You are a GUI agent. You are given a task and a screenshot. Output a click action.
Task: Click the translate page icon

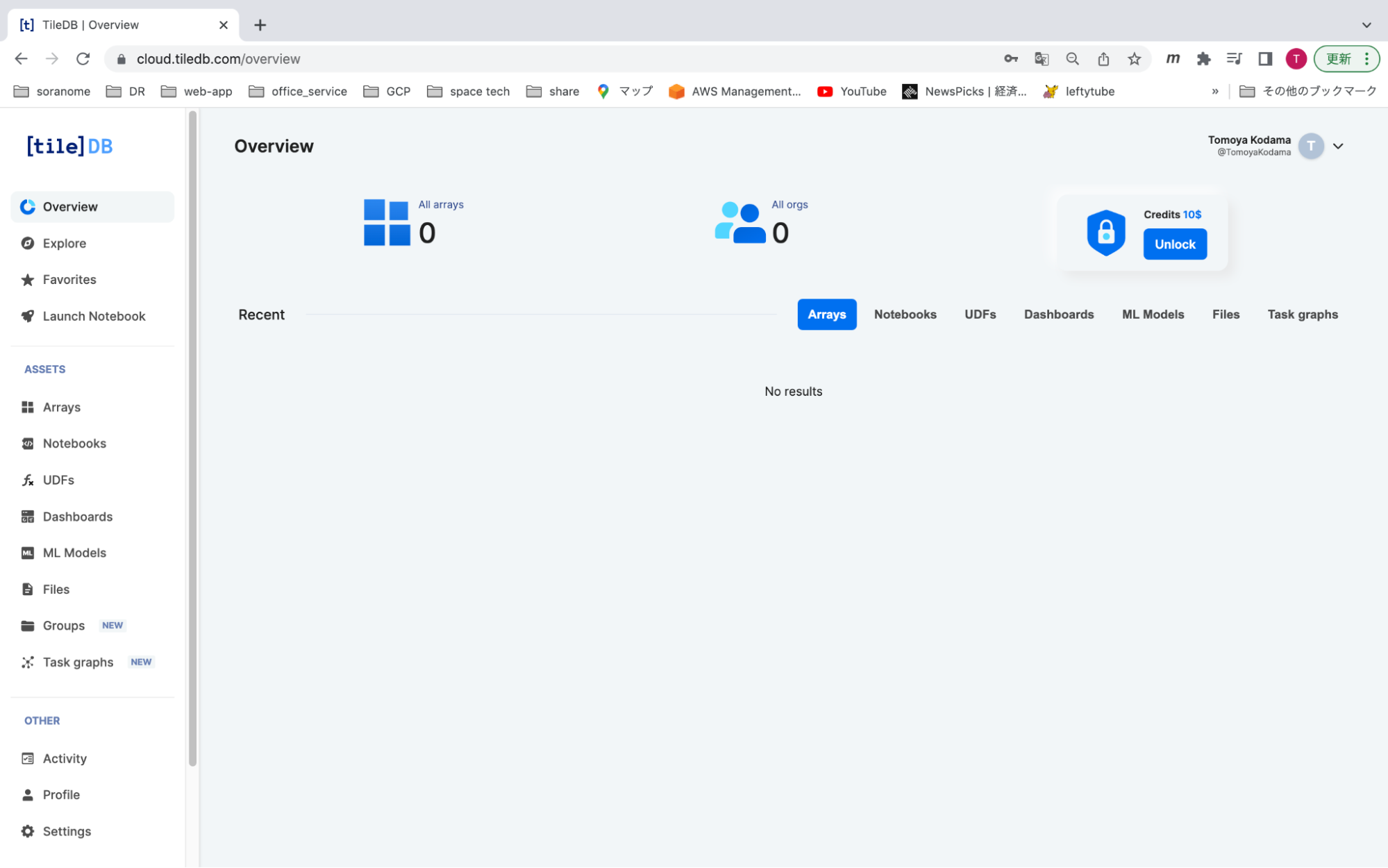[1042, 59]
